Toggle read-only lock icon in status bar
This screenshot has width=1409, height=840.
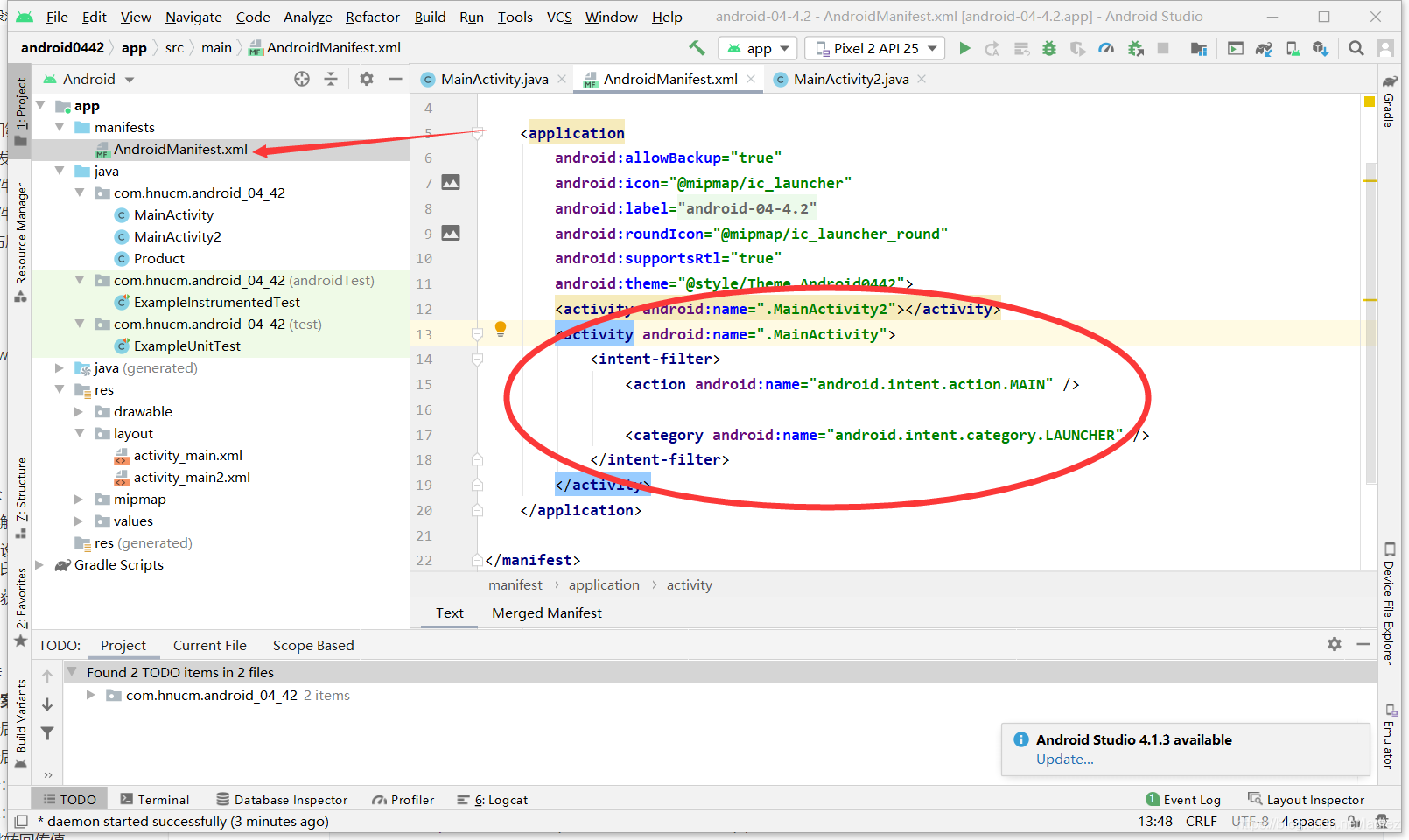click(1354, 821)
